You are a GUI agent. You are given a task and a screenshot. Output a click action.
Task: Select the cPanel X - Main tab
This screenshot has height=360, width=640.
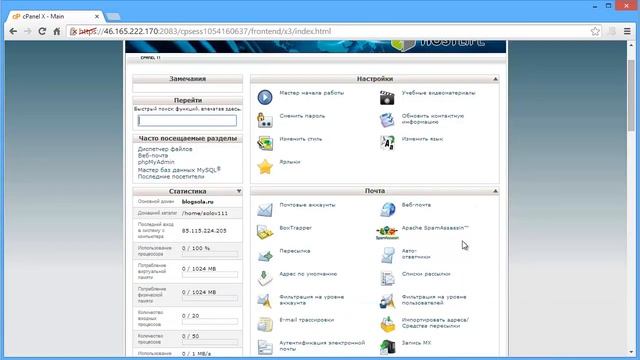pos(54,16)
